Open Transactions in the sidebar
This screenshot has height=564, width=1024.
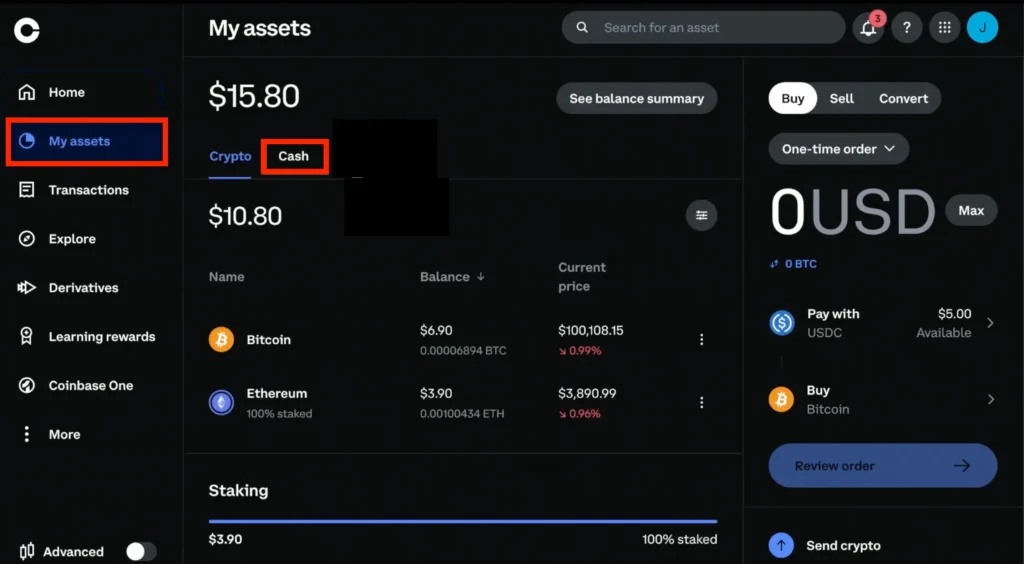(88, 190)
